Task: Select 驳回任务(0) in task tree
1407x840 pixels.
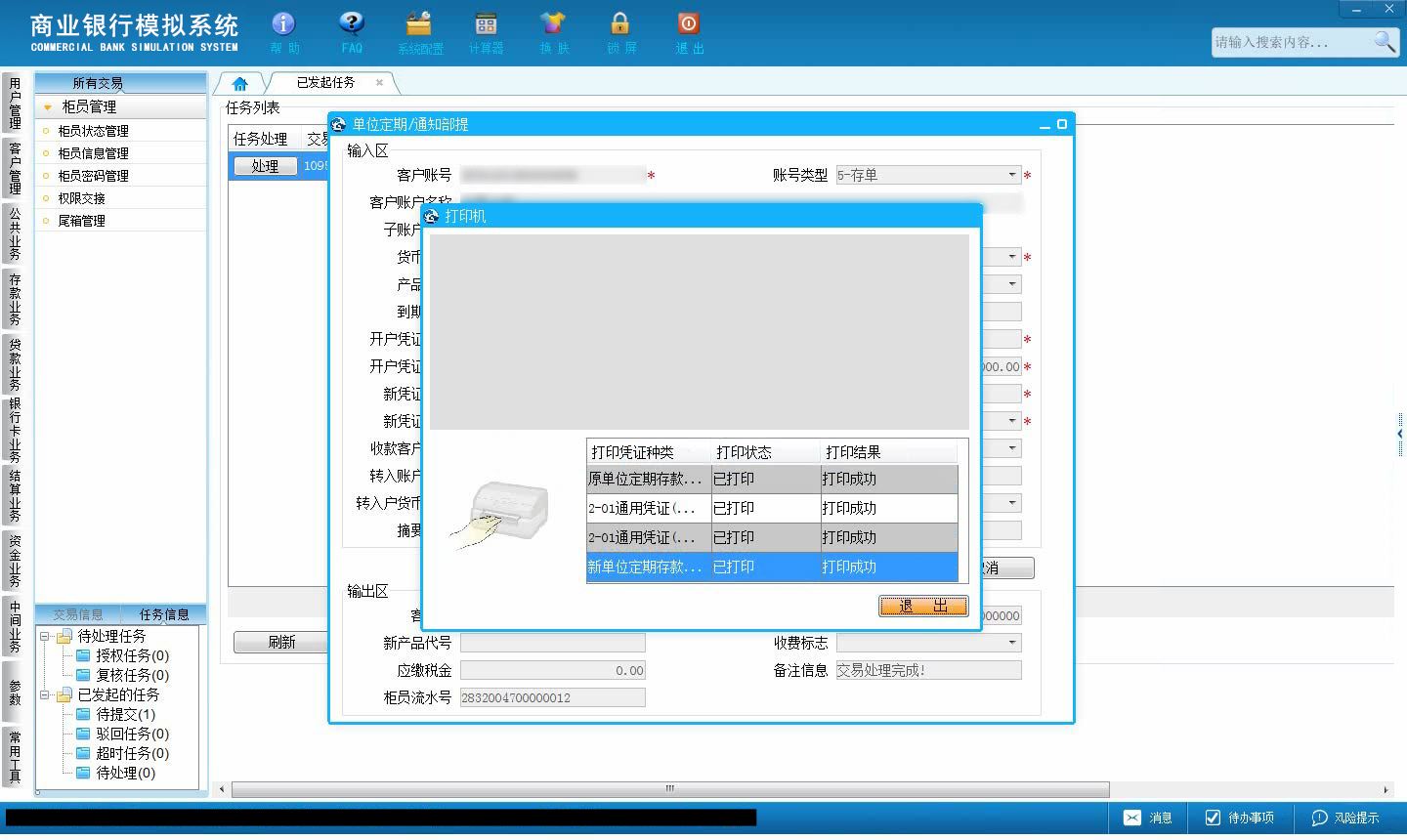Action: click(x=132, y=734)
